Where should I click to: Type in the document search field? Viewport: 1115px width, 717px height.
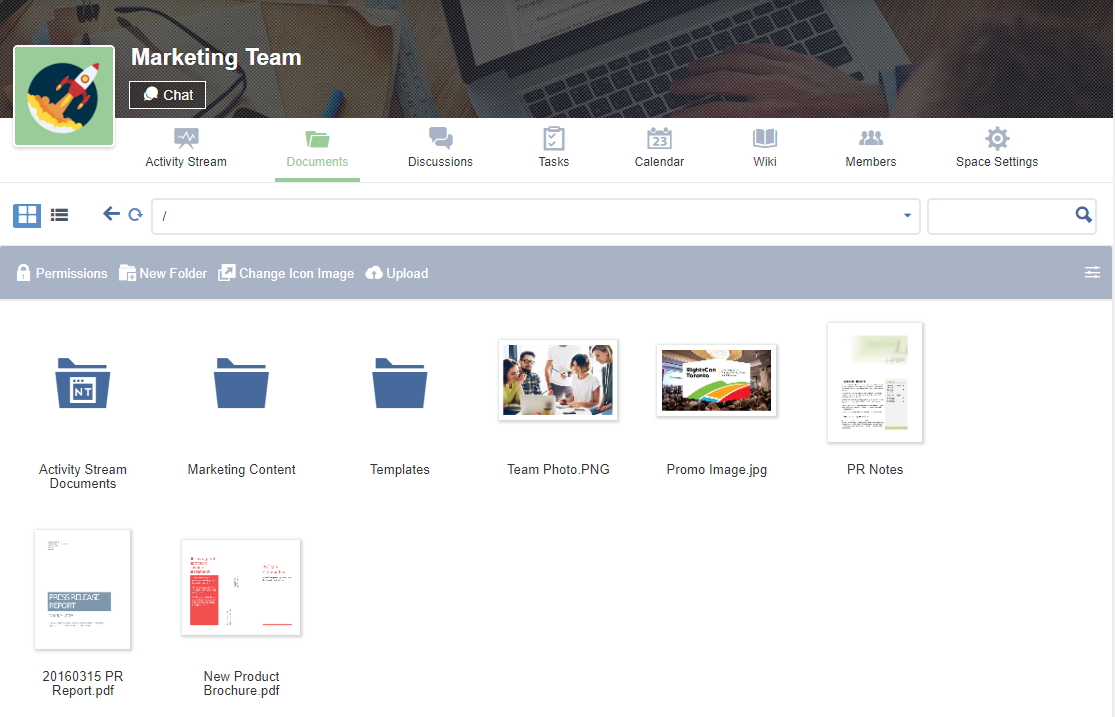pos(1000,216)
